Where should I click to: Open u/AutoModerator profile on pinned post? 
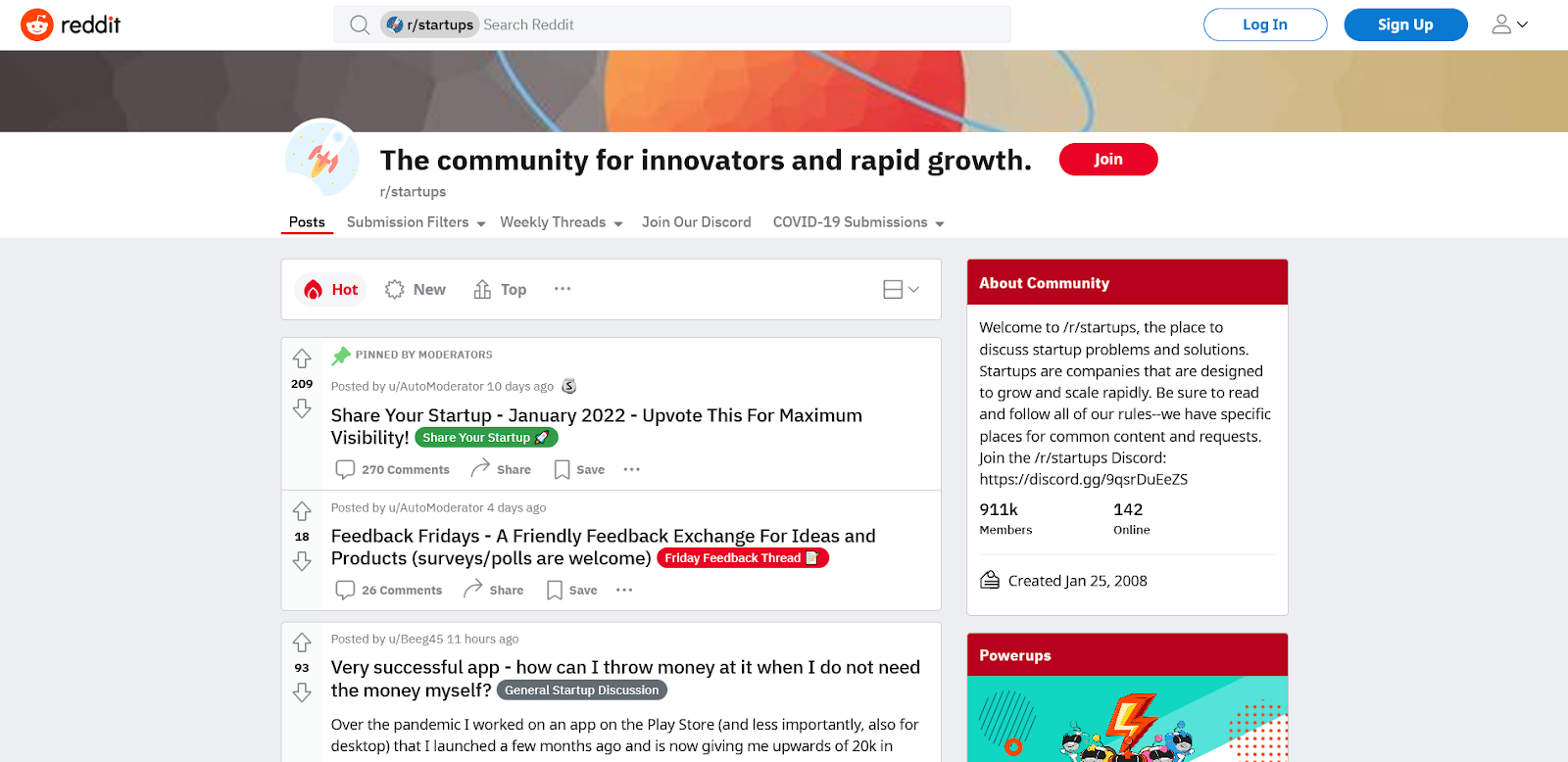click(436, 386)
